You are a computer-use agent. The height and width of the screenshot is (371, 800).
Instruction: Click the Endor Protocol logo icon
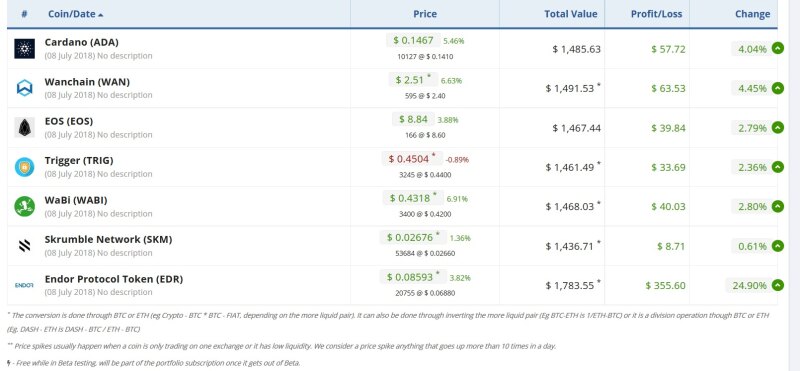(x=24, y=285)
